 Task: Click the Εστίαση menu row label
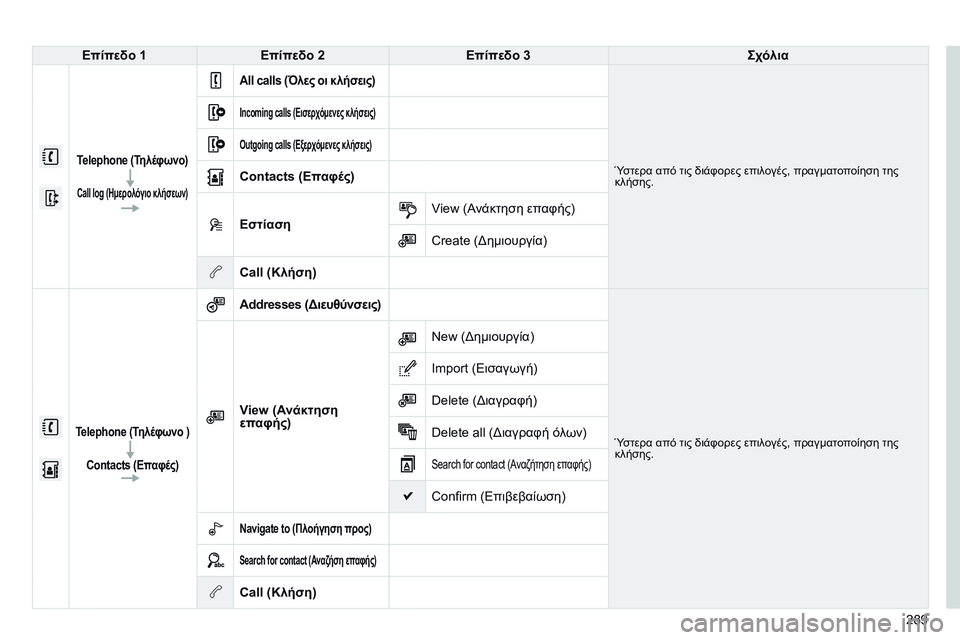[265, 225]
